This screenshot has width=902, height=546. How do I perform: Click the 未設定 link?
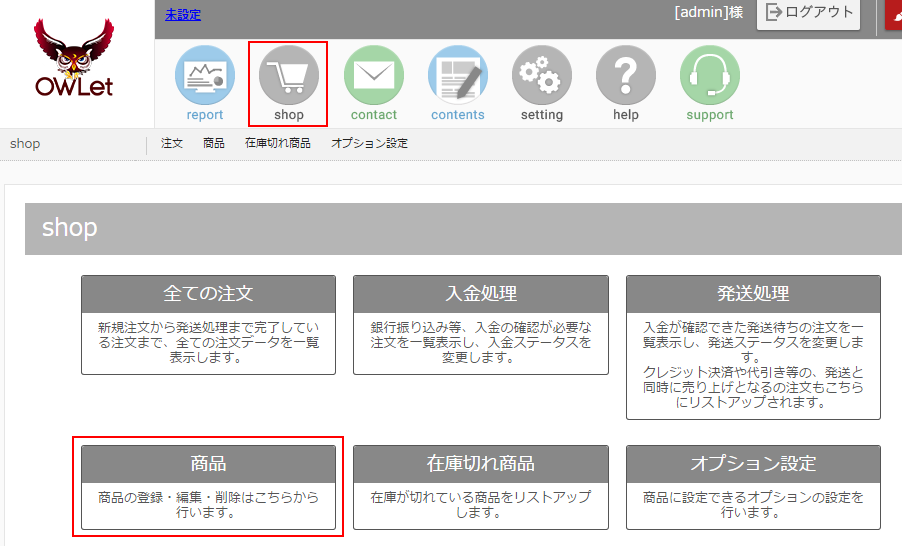click(x=183, y=15)
